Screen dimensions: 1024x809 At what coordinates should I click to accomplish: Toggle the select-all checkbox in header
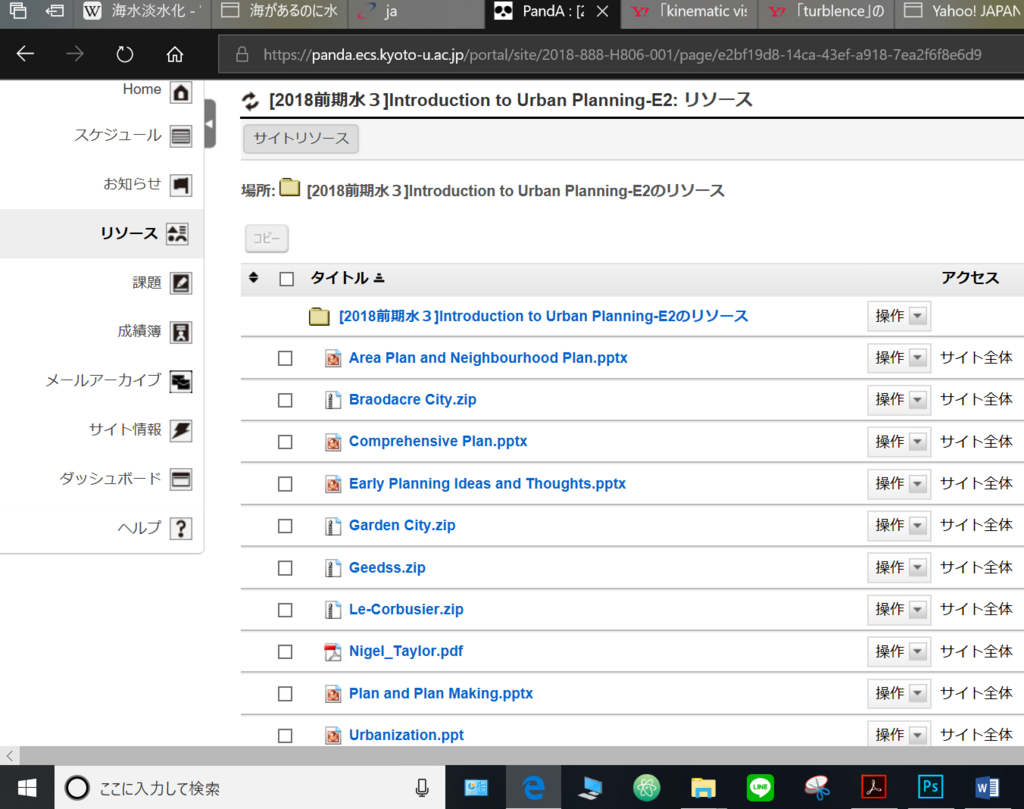point(286,279)
